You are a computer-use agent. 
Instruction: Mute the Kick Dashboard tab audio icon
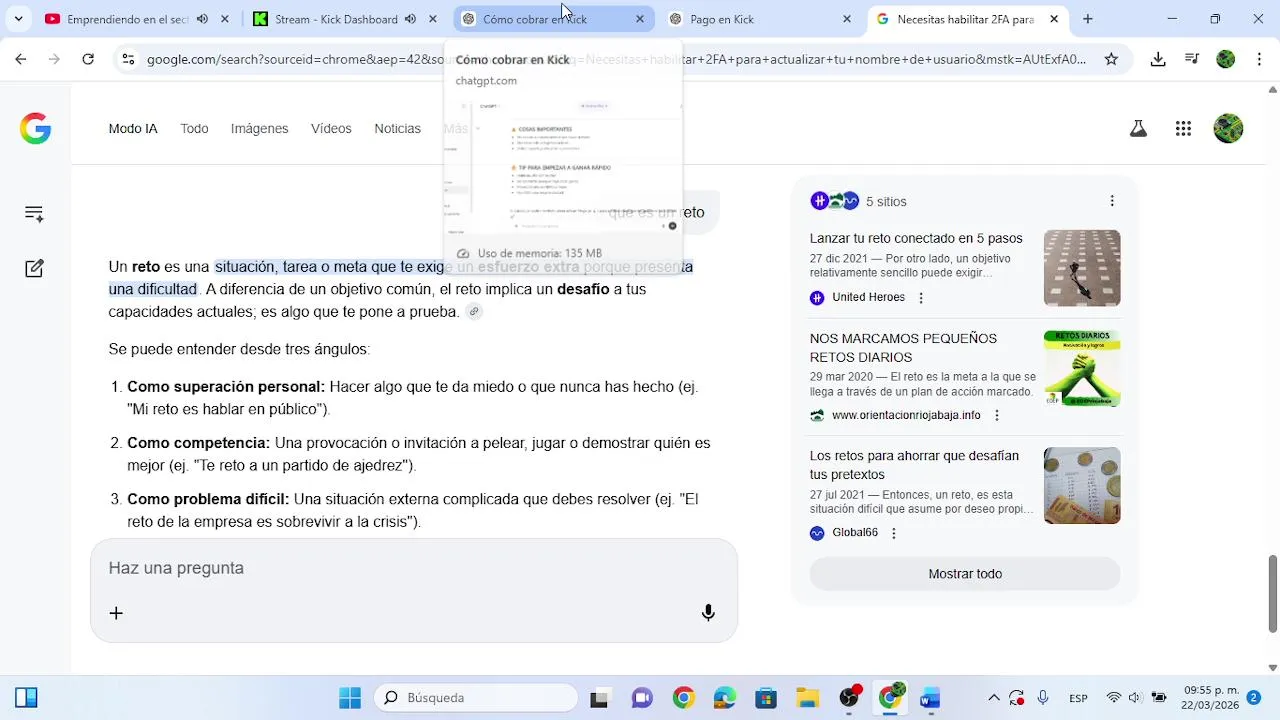coord(410,19)
